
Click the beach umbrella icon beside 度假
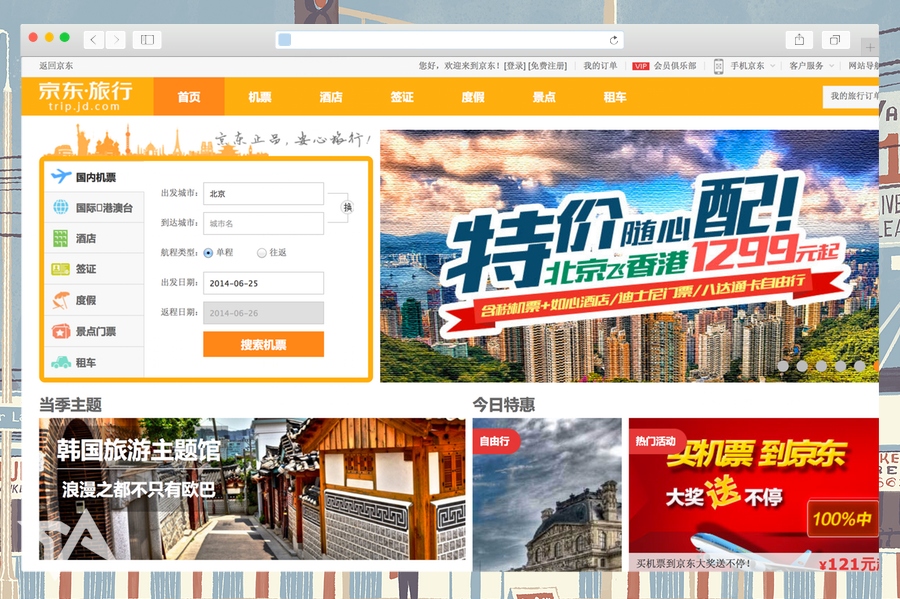point(61,300)
